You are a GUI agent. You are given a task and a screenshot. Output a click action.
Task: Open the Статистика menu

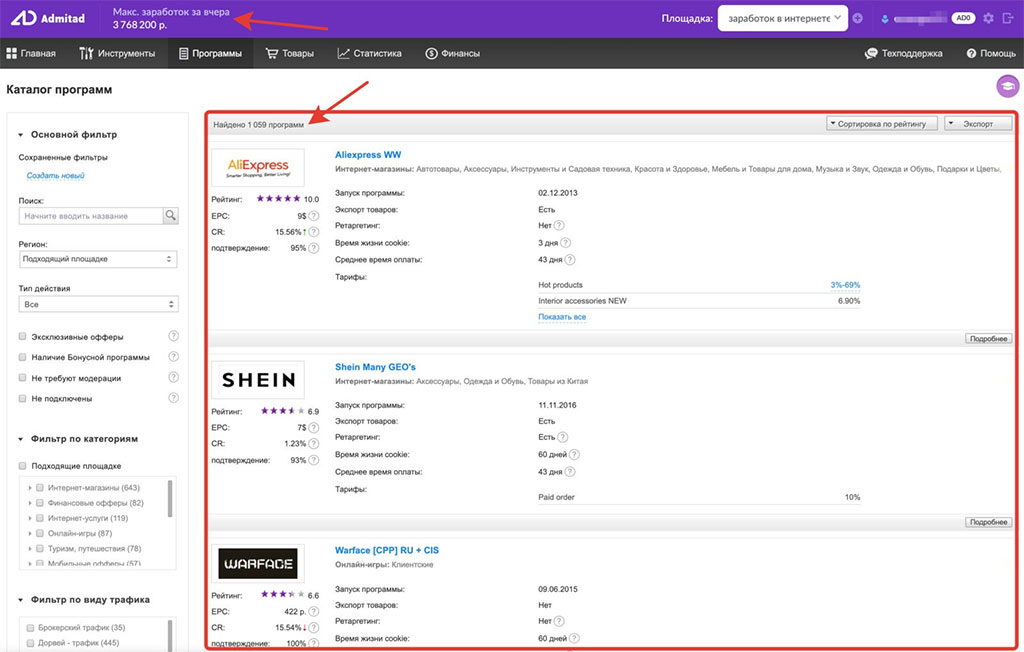coord(369,54)
